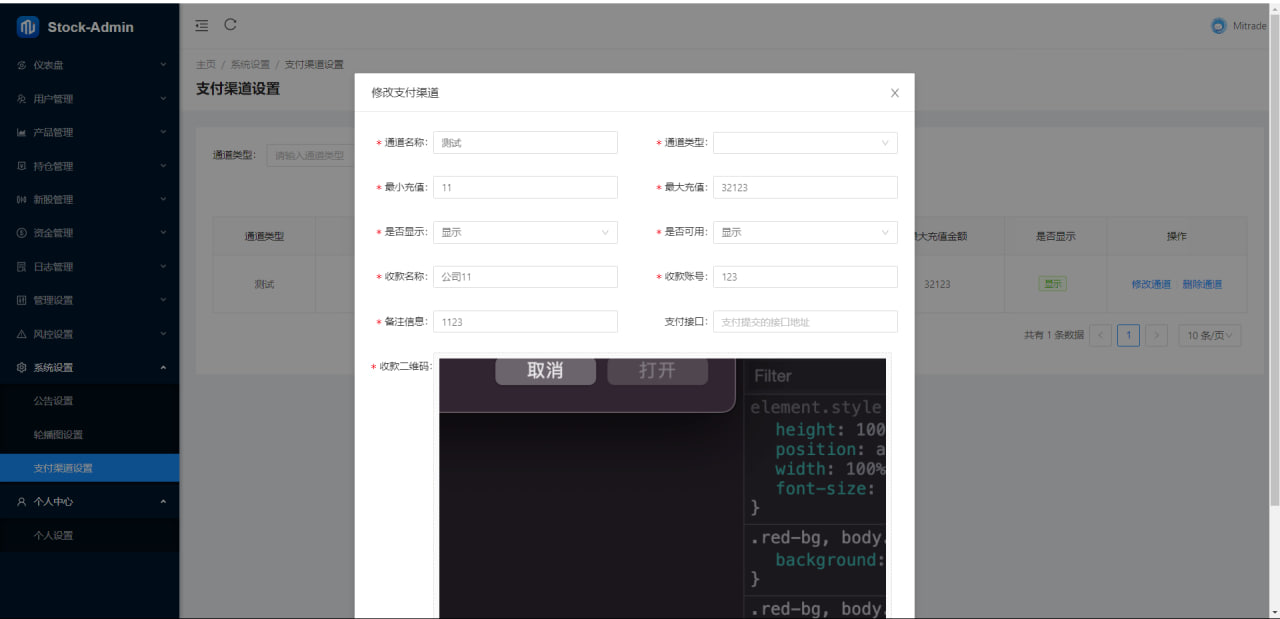Image resolution: width=1280 pixels, height=619 pixels.
Task: Click the 通道名称 input field
Action: (524, 143)
